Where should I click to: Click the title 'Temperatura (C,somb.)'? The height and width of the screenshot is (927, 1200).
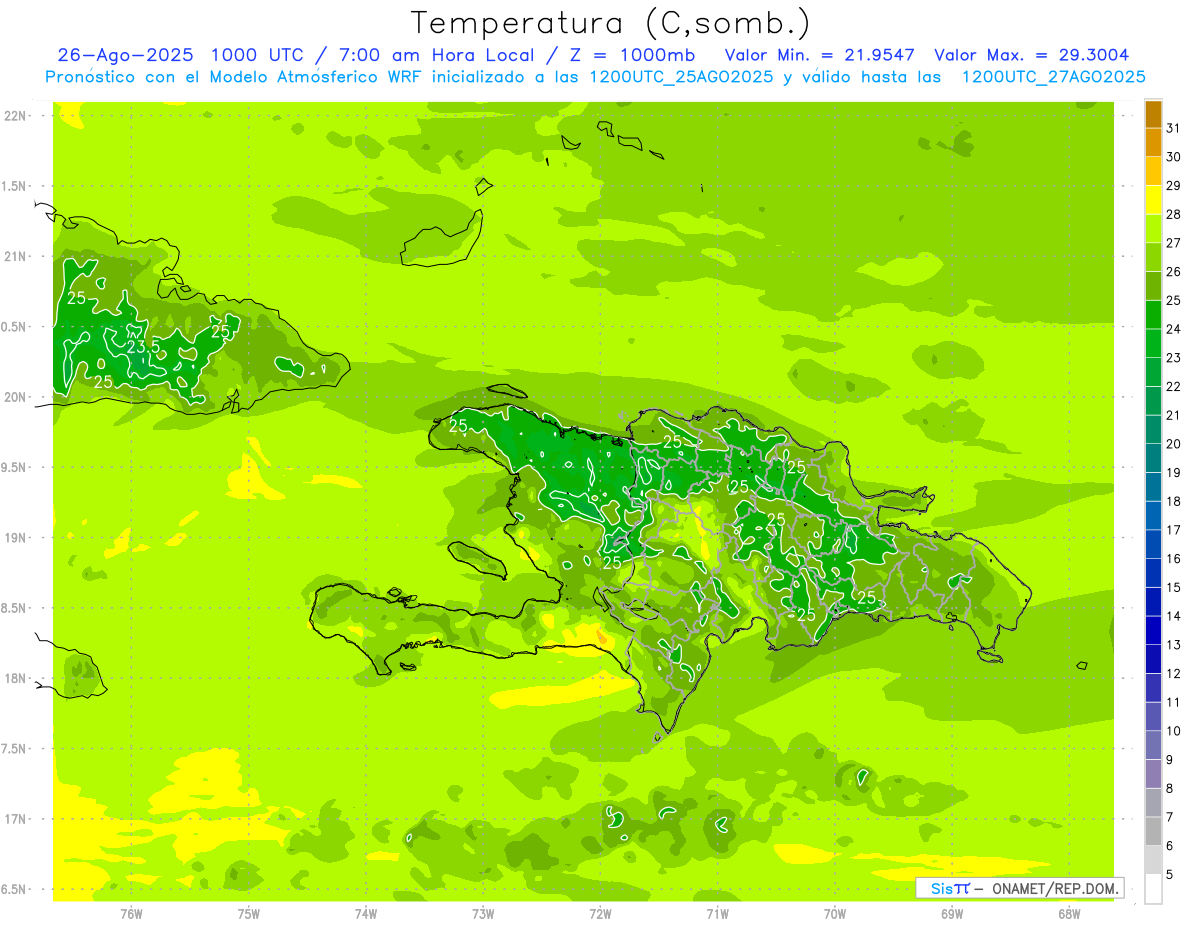pos(611,23)
